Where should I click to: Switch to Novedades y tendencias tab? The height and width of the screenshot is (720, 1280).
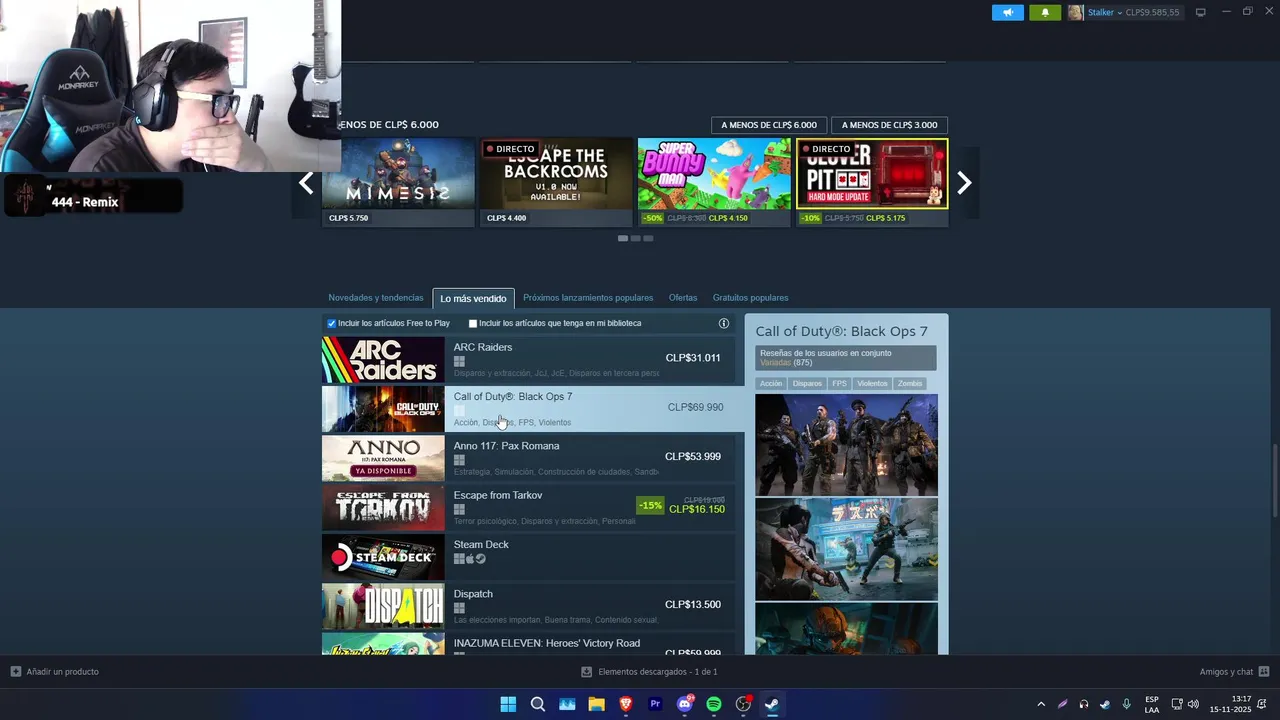click(376, 298)
